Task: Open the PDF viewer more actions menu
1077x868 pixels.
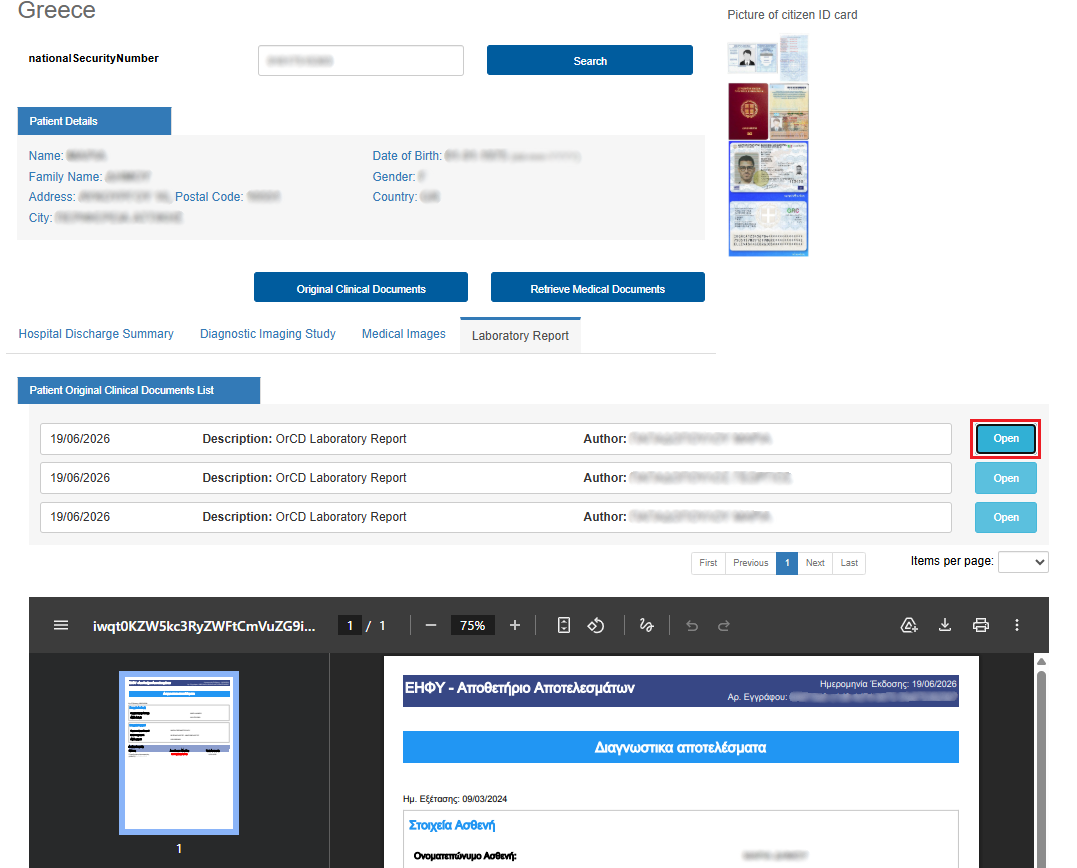Action: pyautogui.click(x=1017, y=625)
